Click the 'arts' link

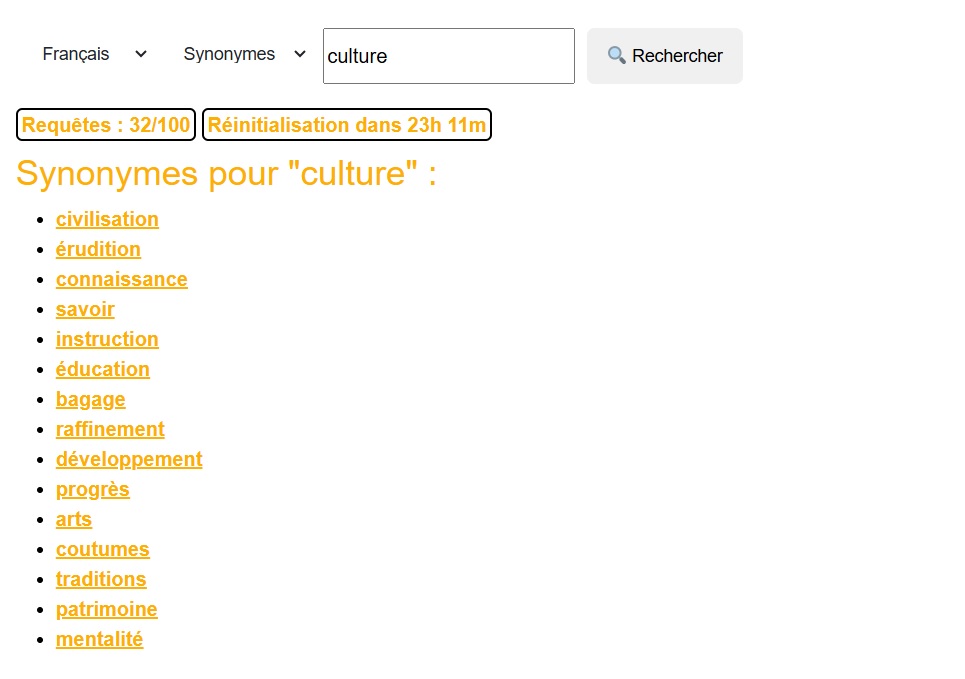coord(74,519)
